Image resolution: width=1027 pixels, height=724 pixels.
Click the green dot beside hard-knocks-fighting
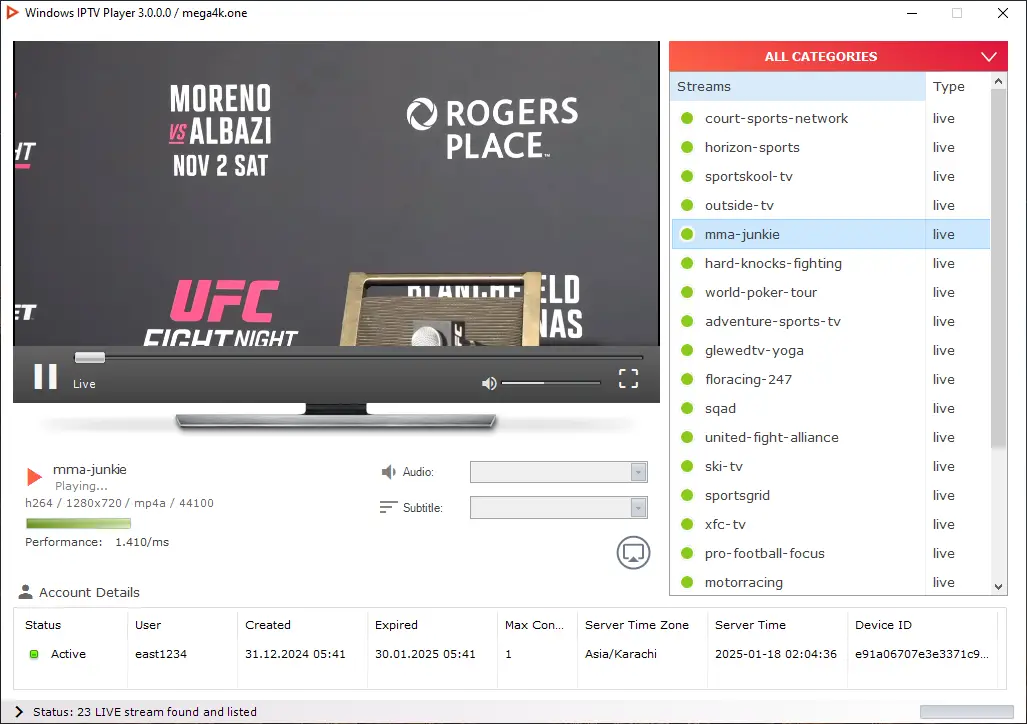pyautogui.click(x=687, y=263)
